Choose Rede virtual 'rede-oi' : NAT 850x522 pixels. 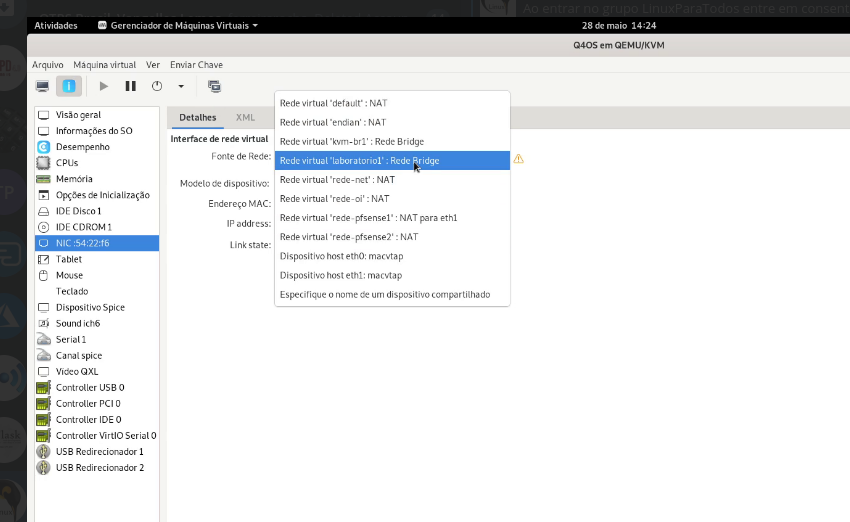[392, 199]
